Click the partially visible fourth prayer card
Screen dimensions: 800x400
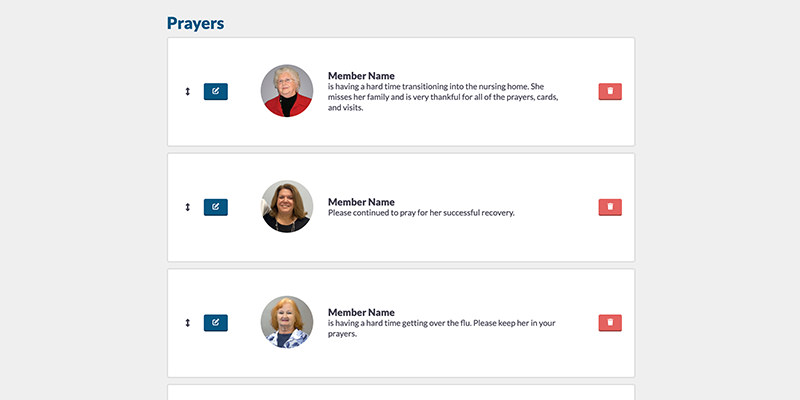(x=401, y=392)
